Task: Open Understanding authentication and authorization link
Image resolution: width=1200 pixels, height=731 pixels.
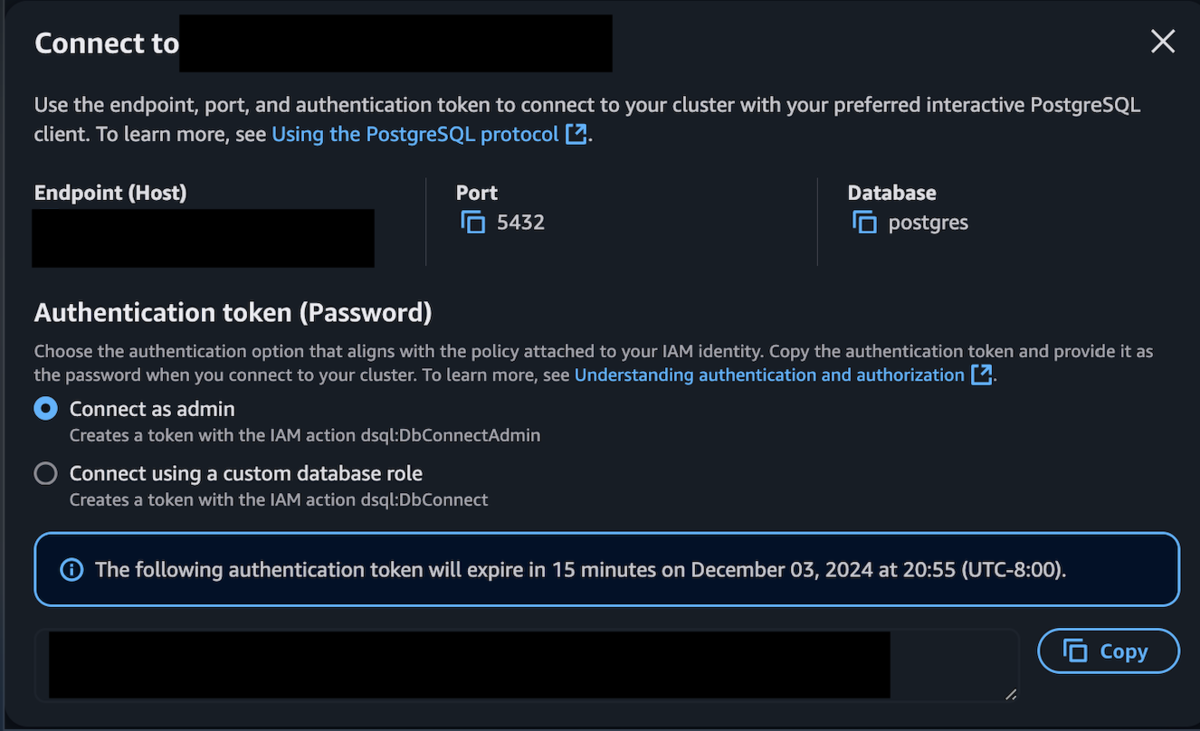Action: 769,375
